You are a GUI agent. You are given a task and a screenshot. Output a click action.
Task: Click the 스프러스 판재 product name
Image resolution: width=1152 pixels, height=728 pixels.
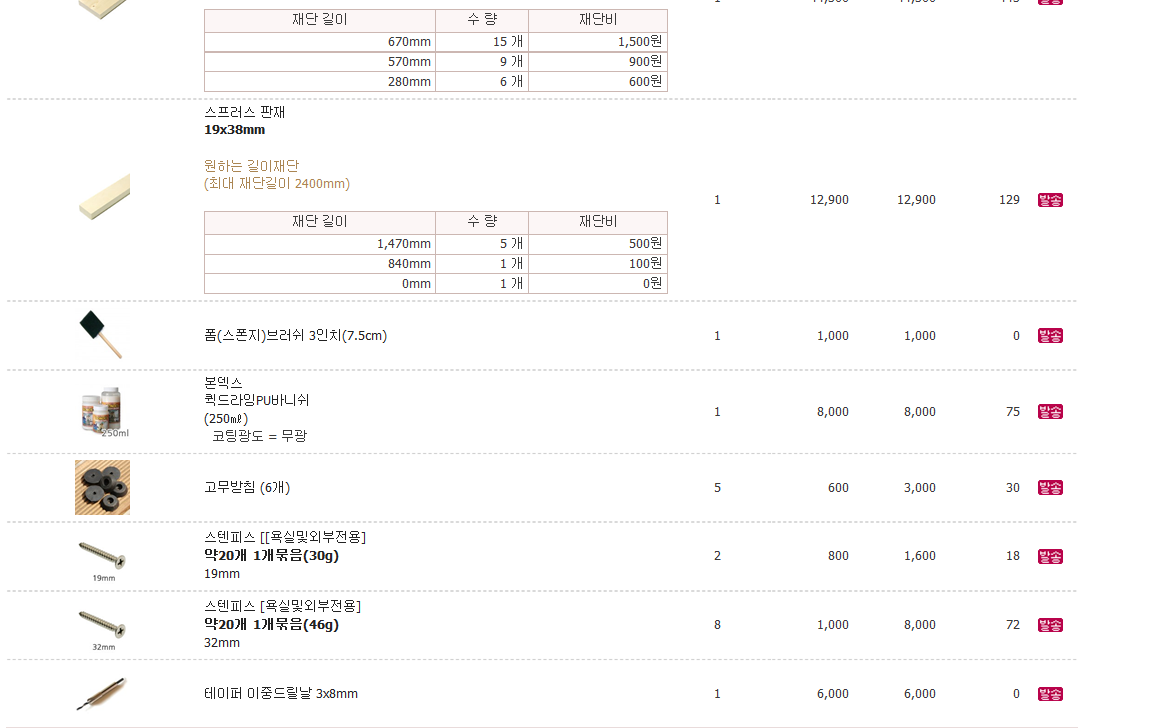click(245, 112)
